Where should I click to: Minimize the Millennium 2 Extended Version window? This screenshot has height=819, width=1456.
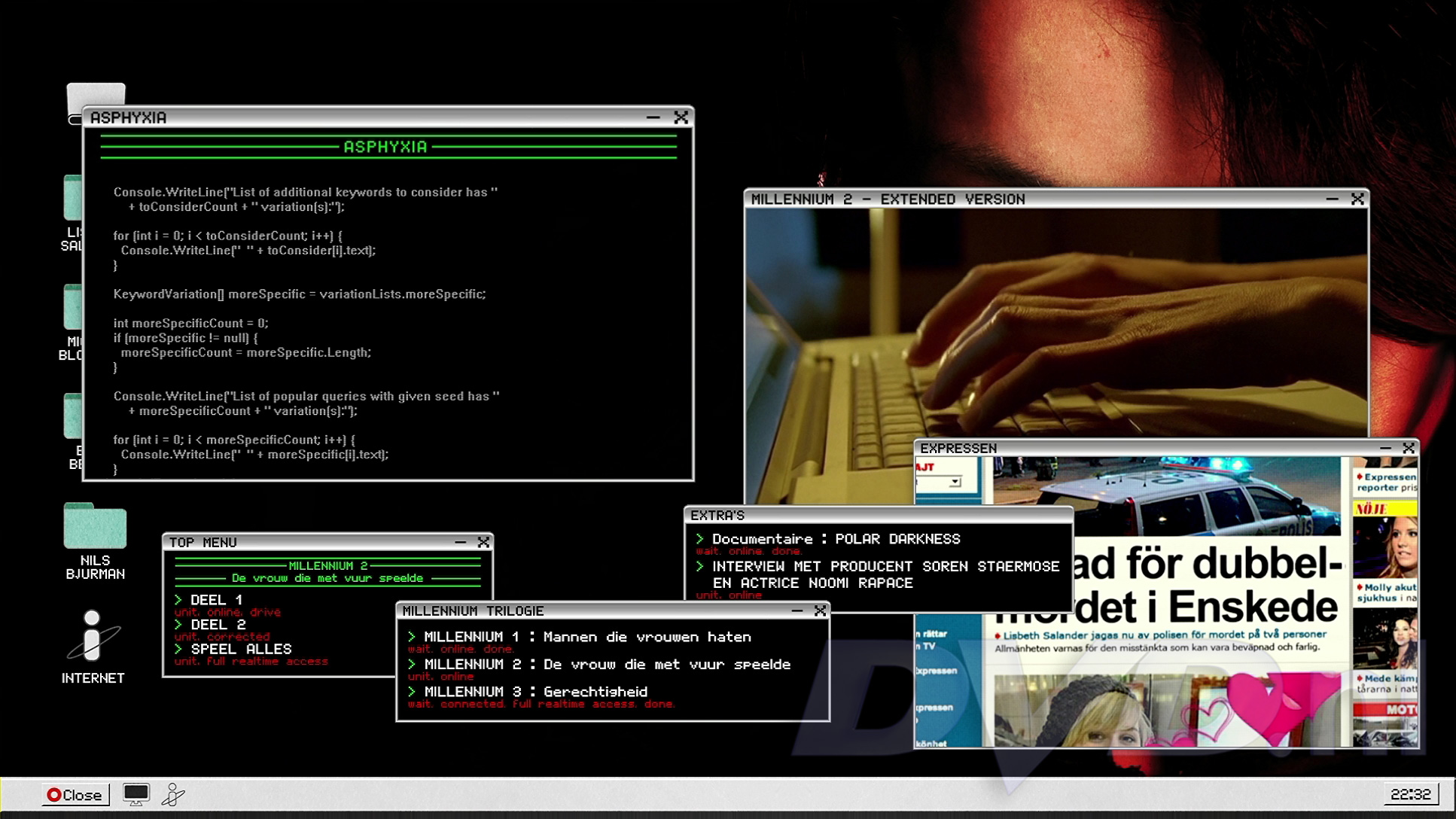(x=1332, y=199)
